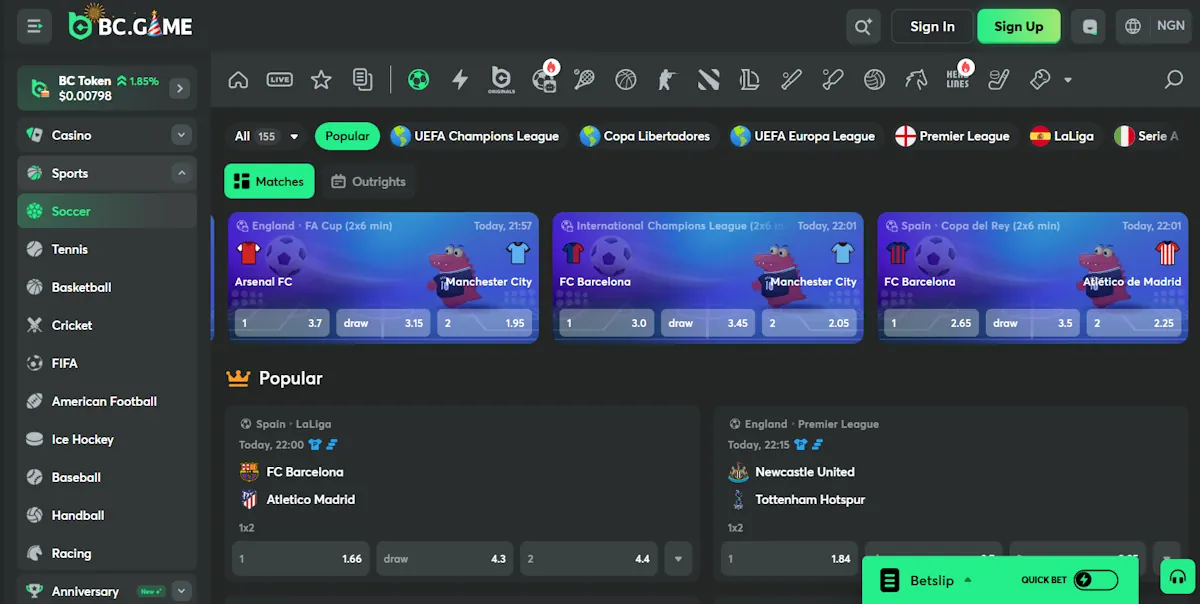This screenshot has height=604, width=1200.
Task: Expand the Casino sidebar section
Action: pos(181,135)
